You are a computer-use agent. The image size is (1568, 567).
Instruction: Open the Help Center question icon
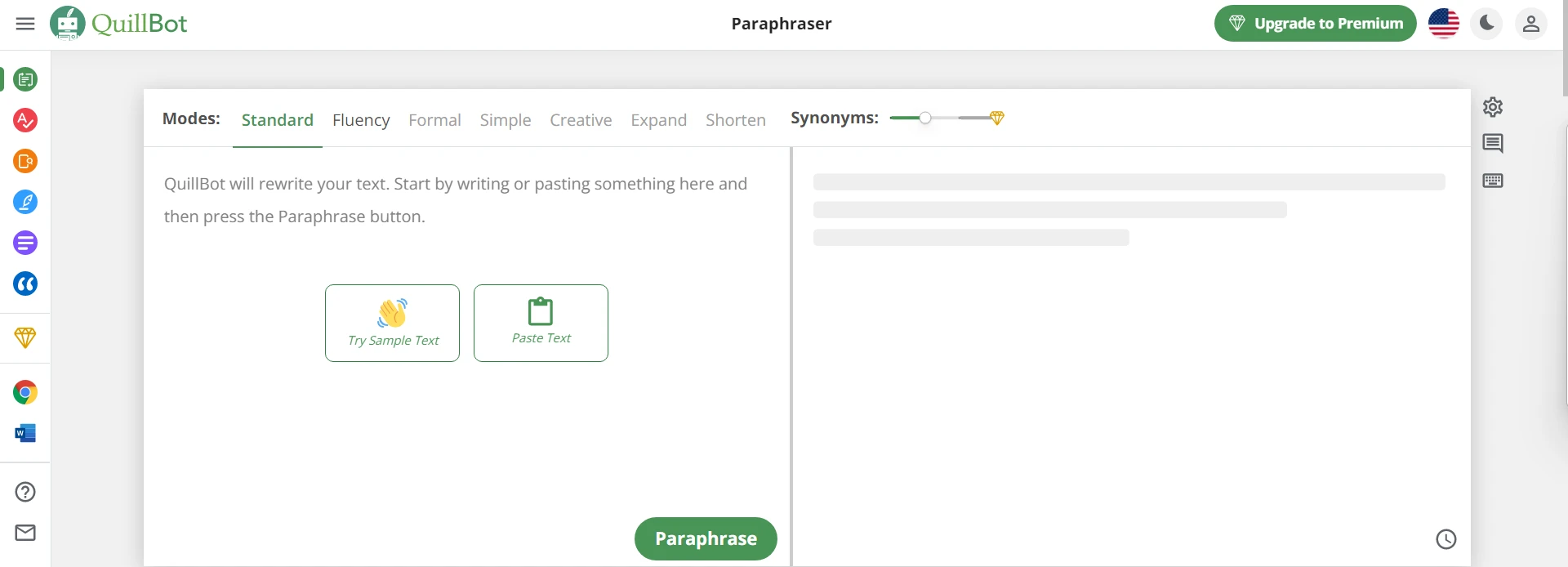(x=25, y=492)
